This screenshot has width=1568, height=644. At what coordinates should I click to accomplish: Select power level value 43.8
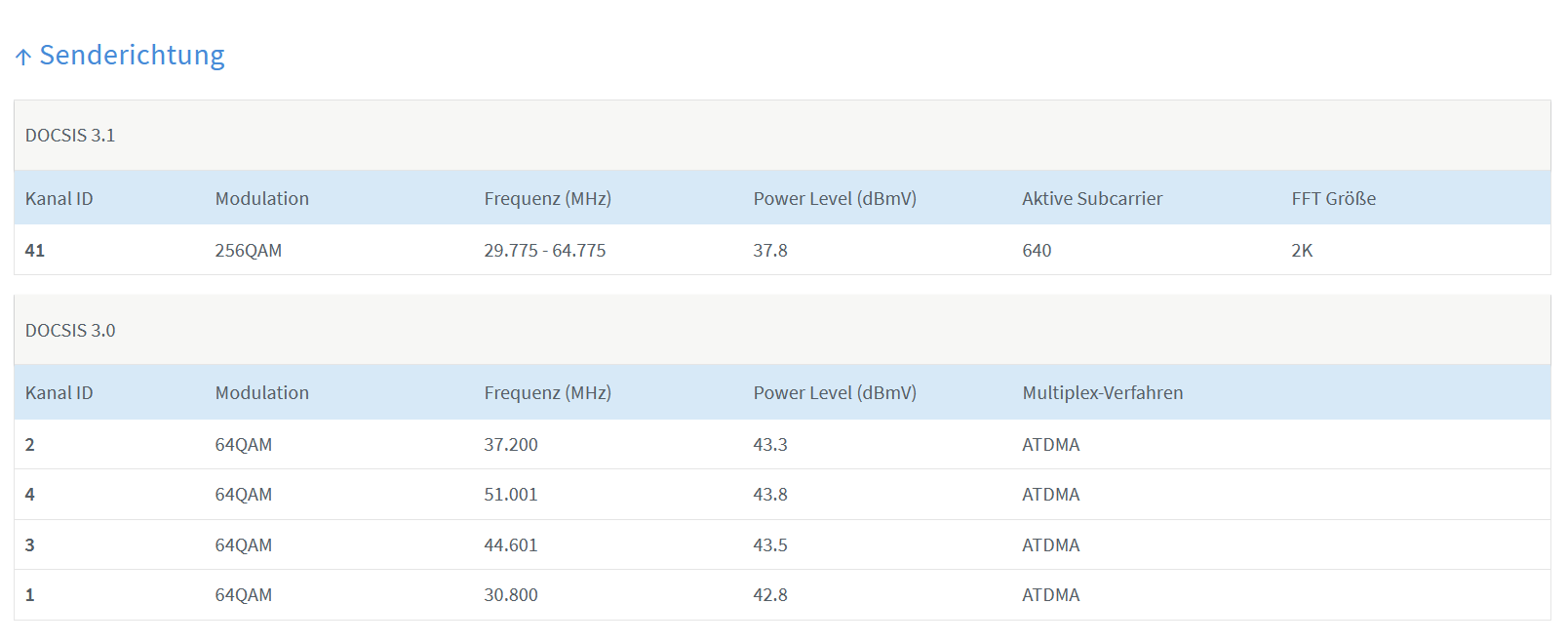tap(769, 495)
